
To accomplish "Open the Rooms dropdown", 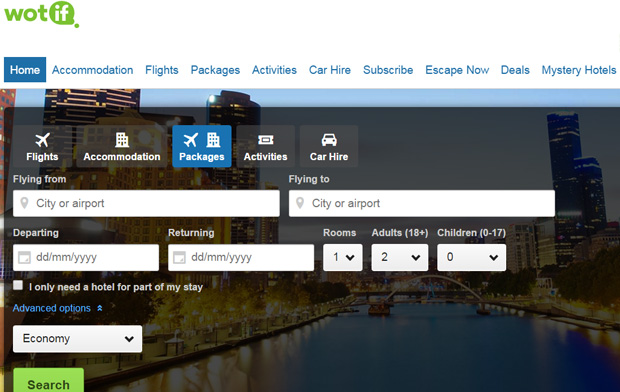I will click(342, 258).
